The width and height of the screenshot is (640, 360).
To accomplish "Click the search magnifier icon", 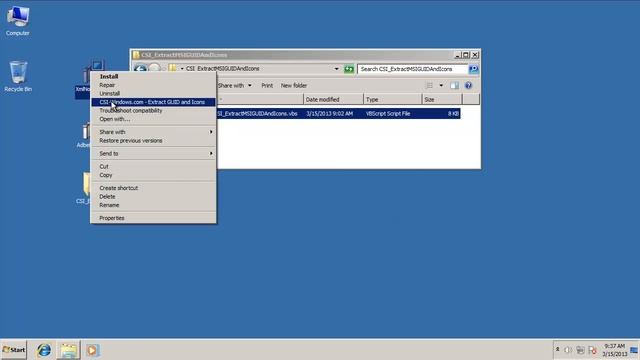I will [x=473, y=69].
